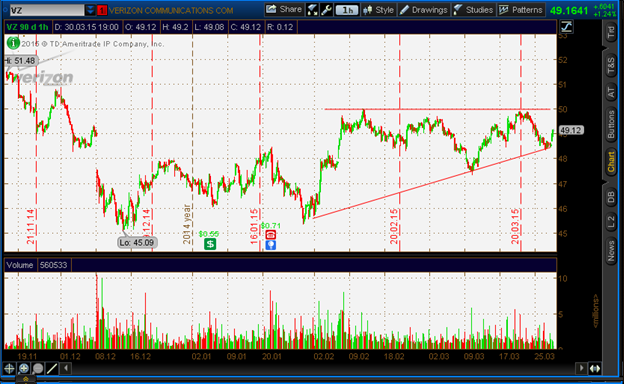The height and width of the screenshot is (386, 624).
Task: Click the 49.1641 last price
Action: click(569, 10)
